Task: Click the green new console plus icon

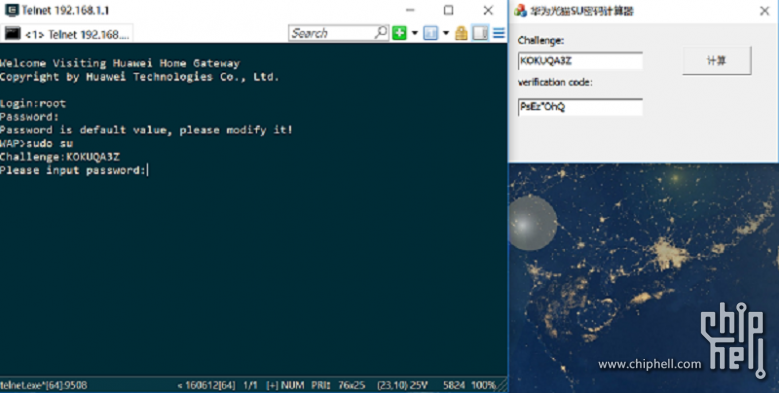Action: (399, 33)
